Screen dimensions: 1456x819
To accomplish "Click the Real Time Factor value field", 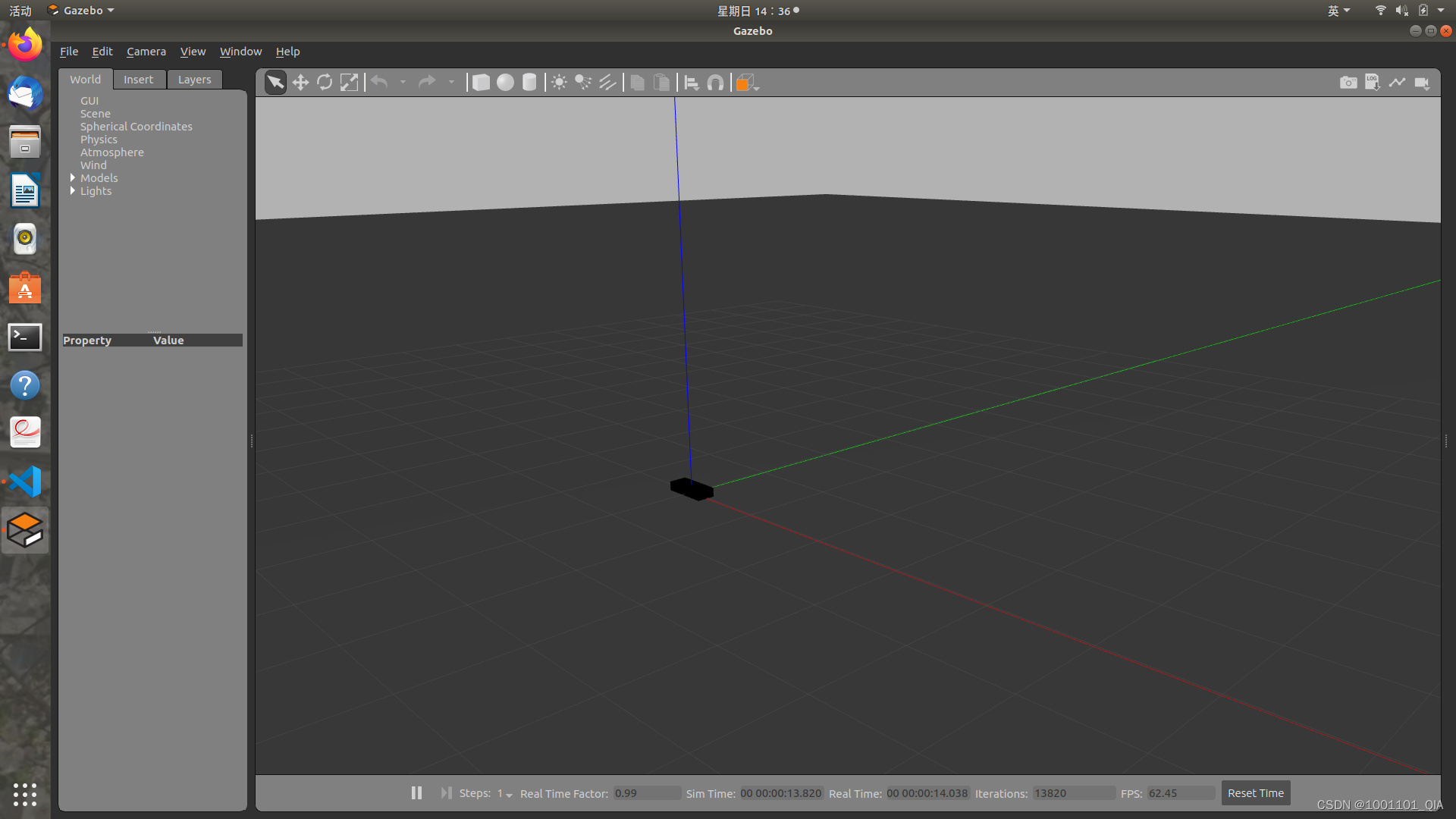I will click(x=647, y=793).
